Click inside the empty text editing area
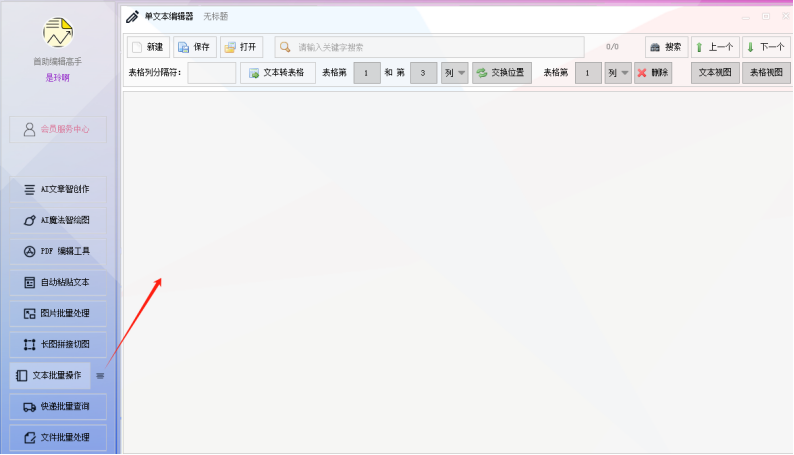The height and width of the screenshot is (455, 794). pyautogui.click(x=458, y=272)
